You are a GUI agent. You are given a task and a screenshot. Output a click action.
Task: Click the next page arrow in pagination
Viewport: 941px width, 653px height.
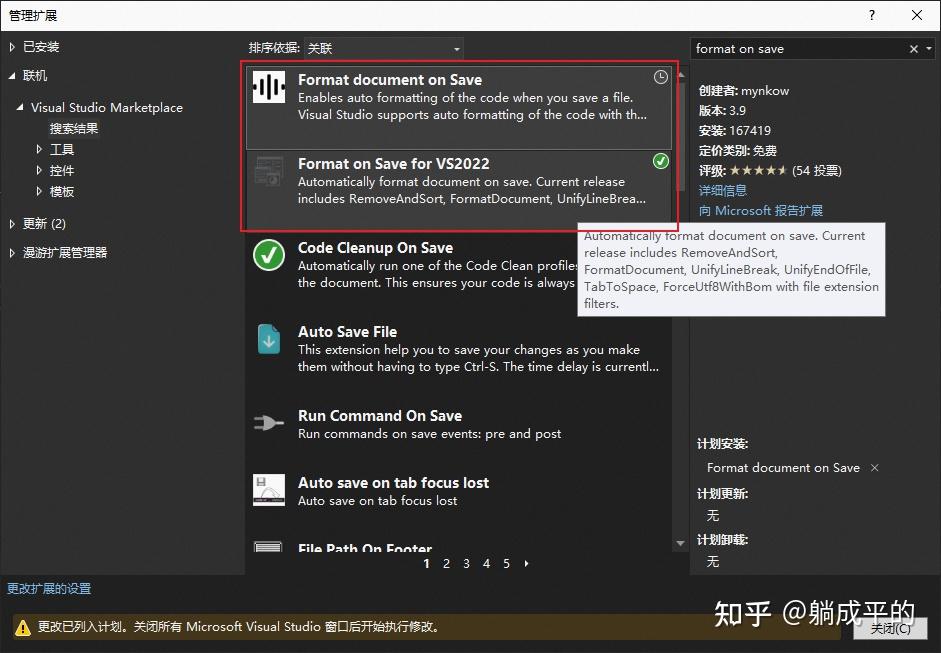[526, 564]
